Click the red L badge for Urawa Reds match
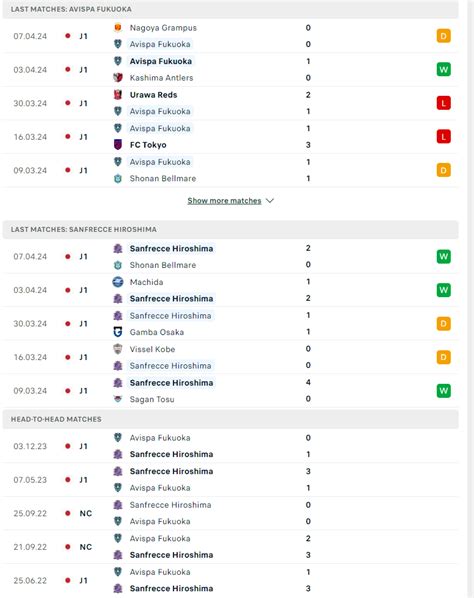The image size is (474, 598). tap(443, 103)
